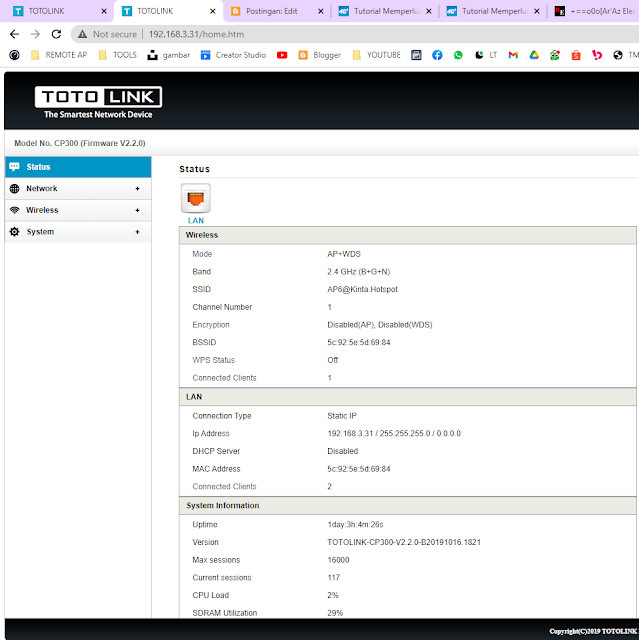Click the encryption value Disabled(AP), Disabled(WDS)
This screenshot has width=639, height=640.
click(380, 325)
